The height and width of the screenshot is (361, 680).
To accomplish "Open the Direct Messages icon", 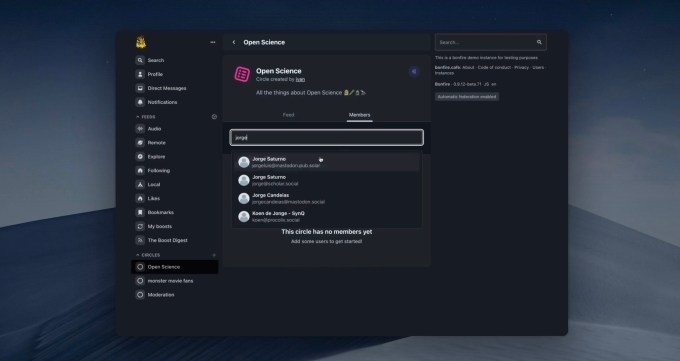I will click(140, 88).
